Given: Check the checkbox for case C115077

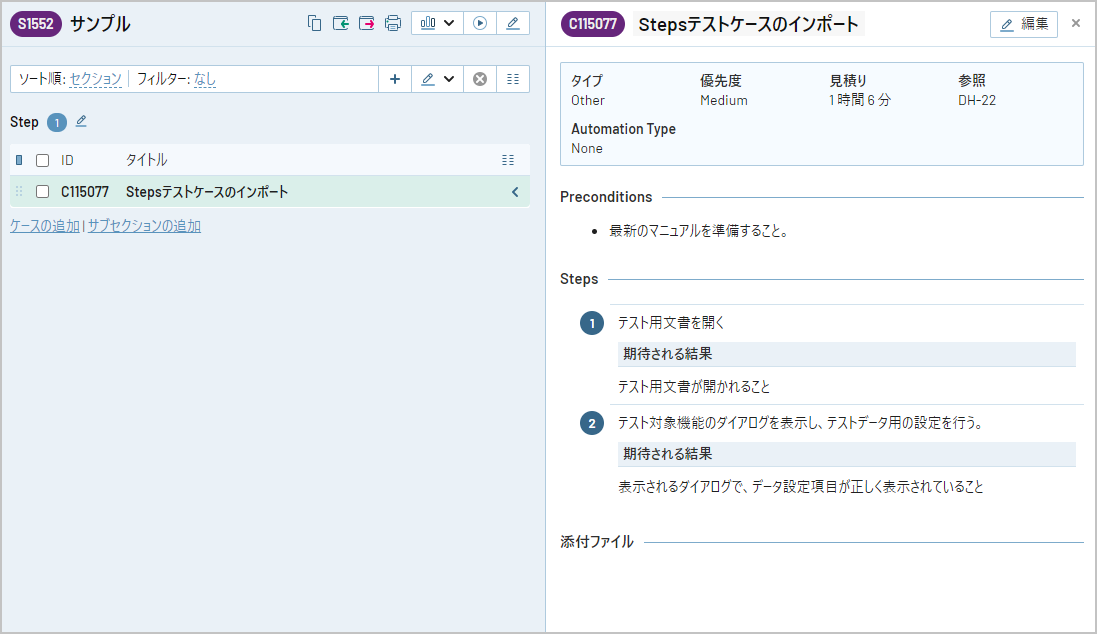Looking at the screenshot, I should 42,190.
